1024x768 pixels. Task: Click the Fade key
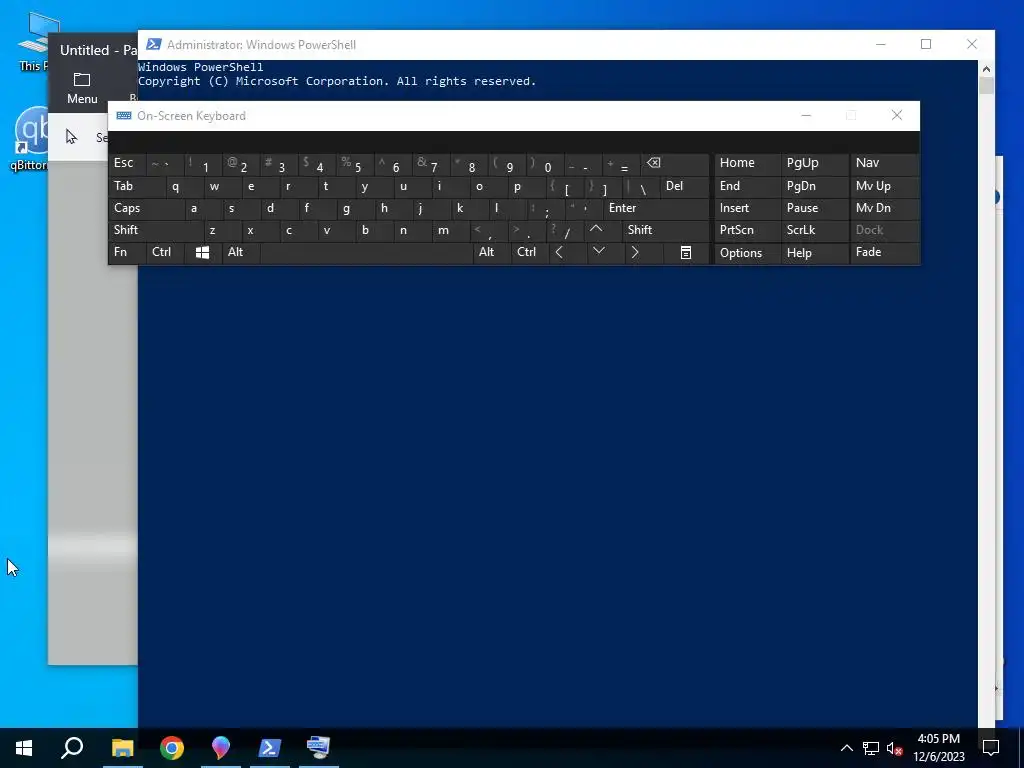click(884, 252)
